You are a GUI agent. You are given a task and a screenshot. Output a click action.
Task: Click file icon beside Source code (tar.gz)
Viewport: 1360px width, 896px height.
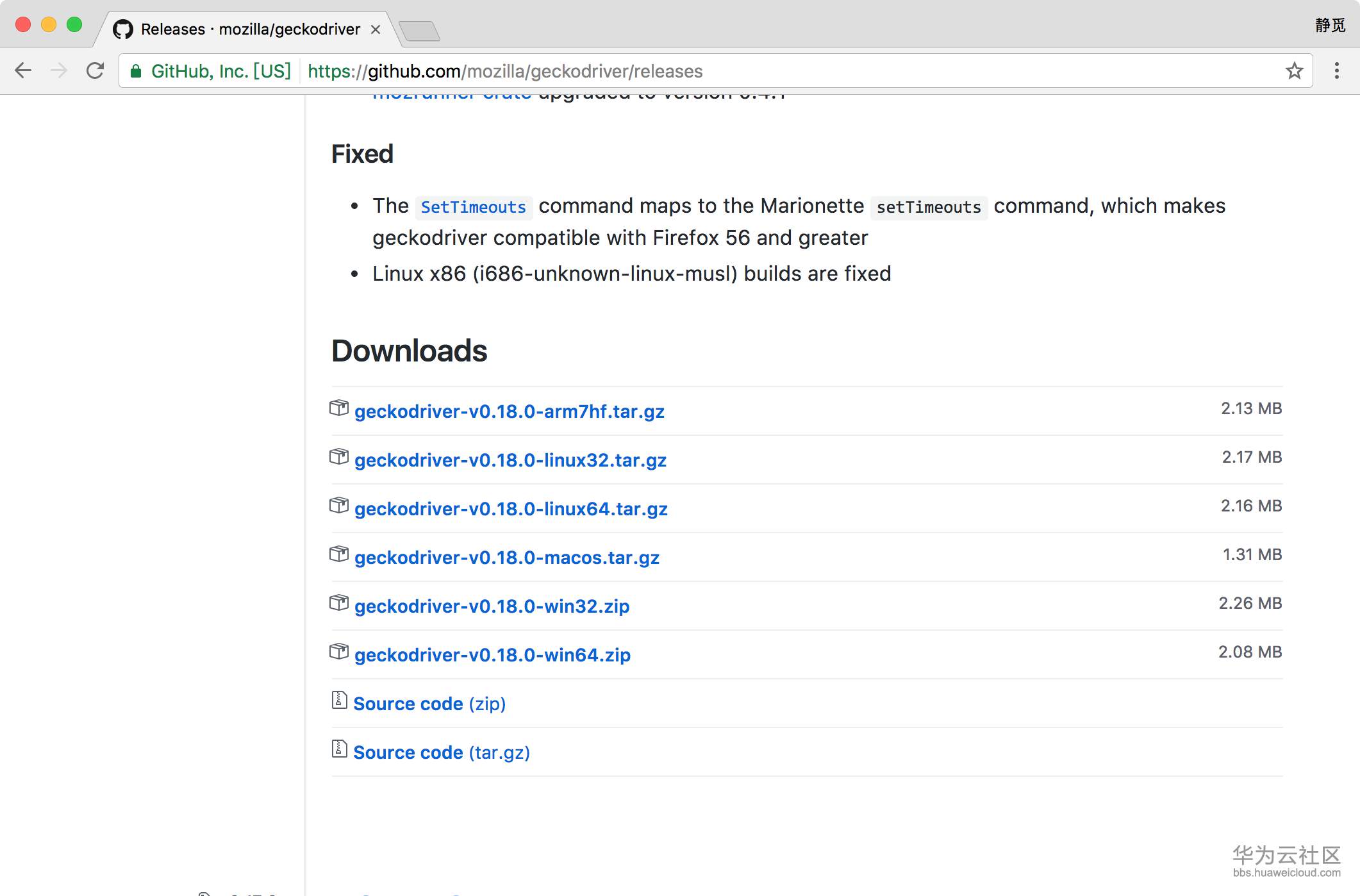339,749
